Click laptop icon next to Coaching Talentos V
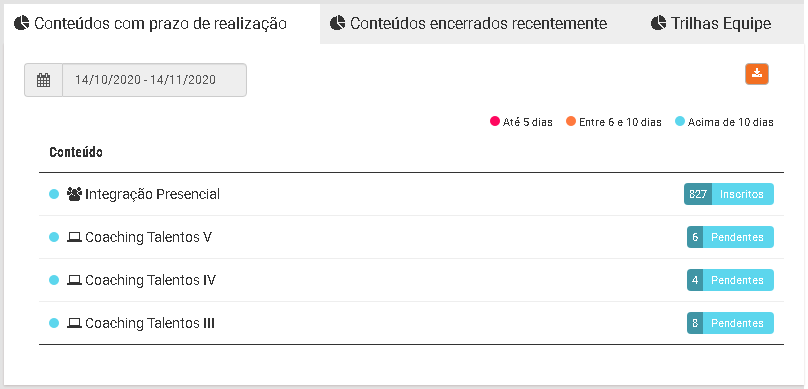 pyautogui.click(x=74, y=238)
